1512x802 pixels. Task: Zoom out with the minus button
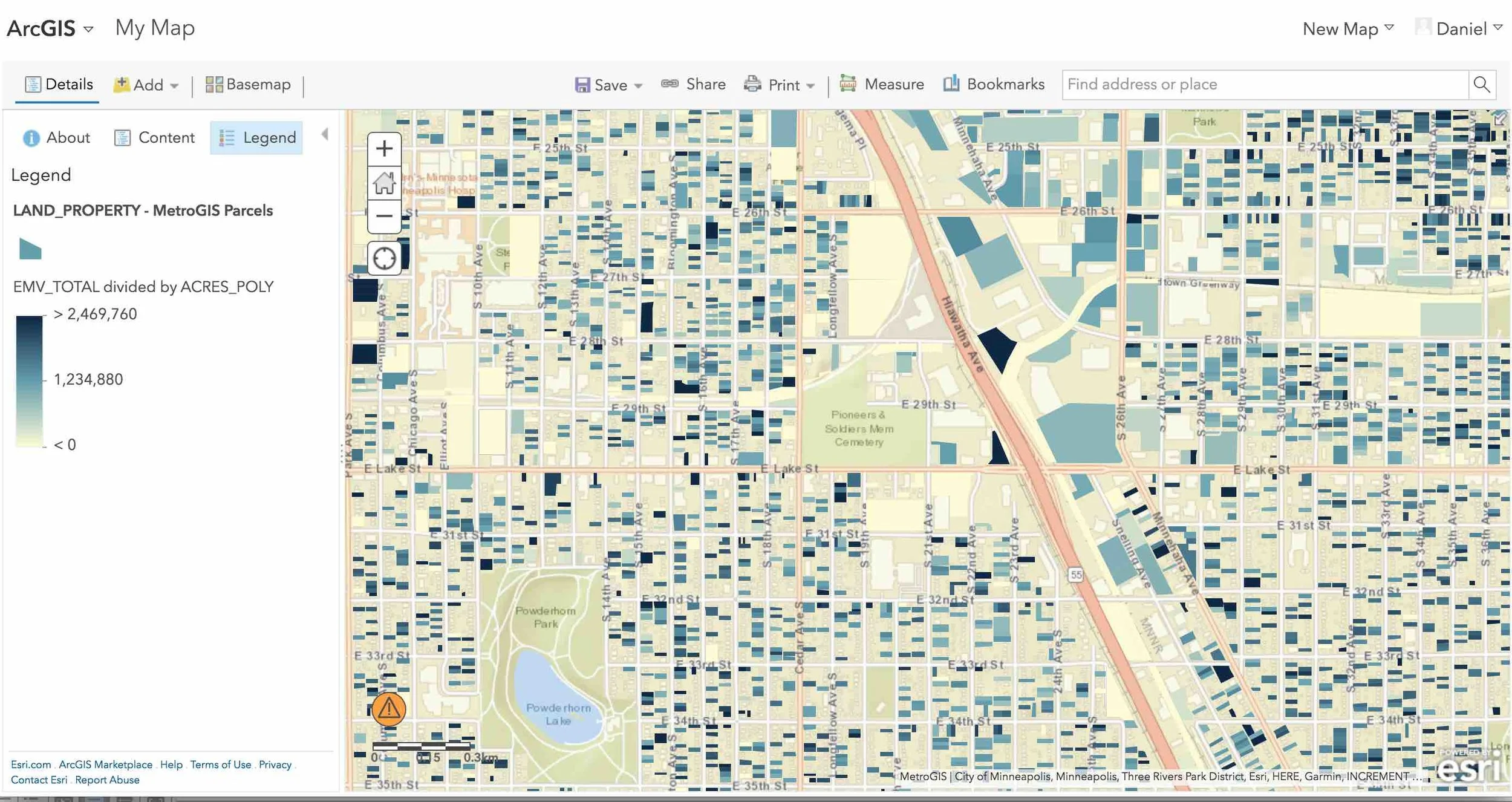click(x=384, y=216)
